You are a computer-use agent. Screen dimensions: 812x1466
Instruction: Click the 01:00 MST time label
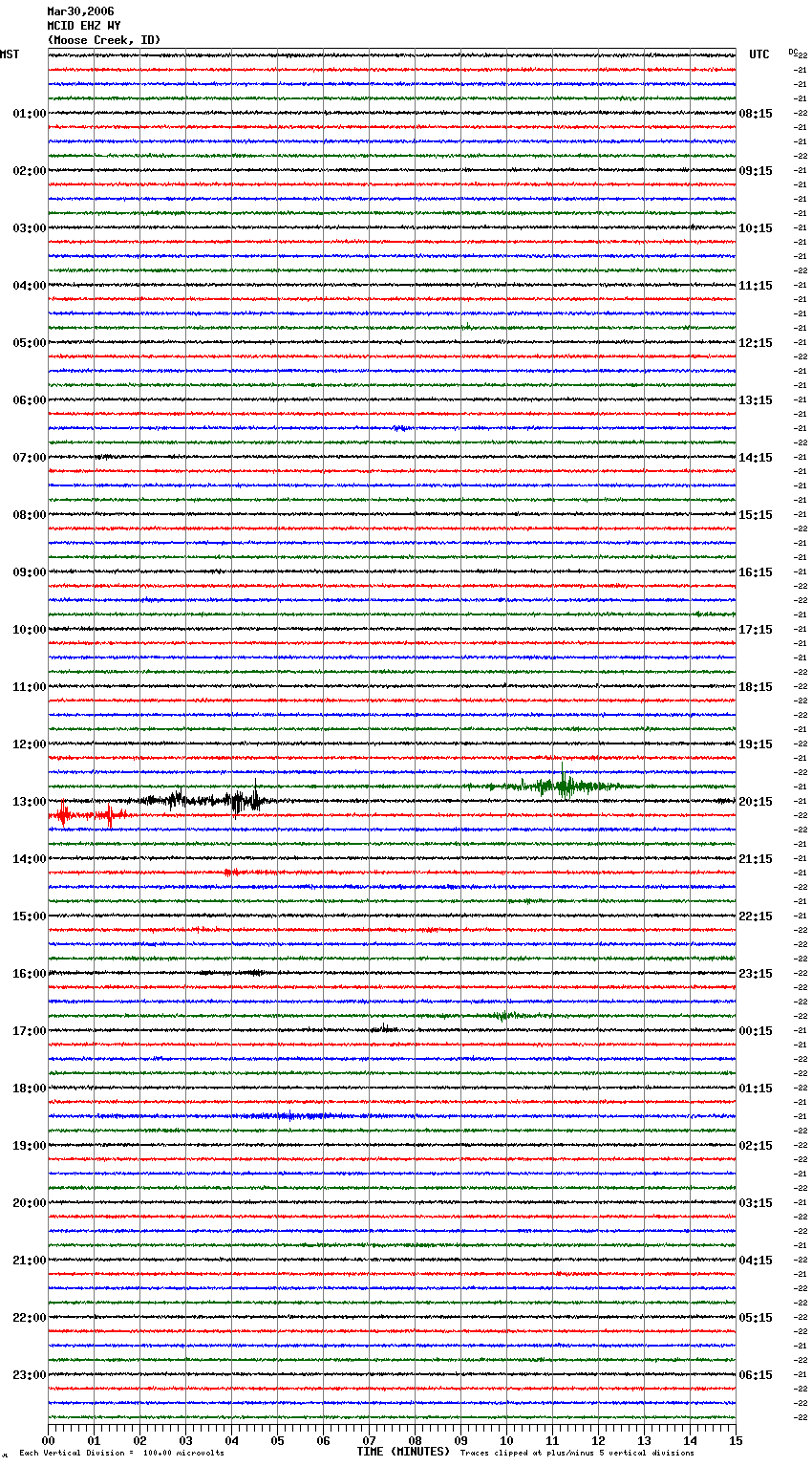pyautogui.click(x=29, y=114)
